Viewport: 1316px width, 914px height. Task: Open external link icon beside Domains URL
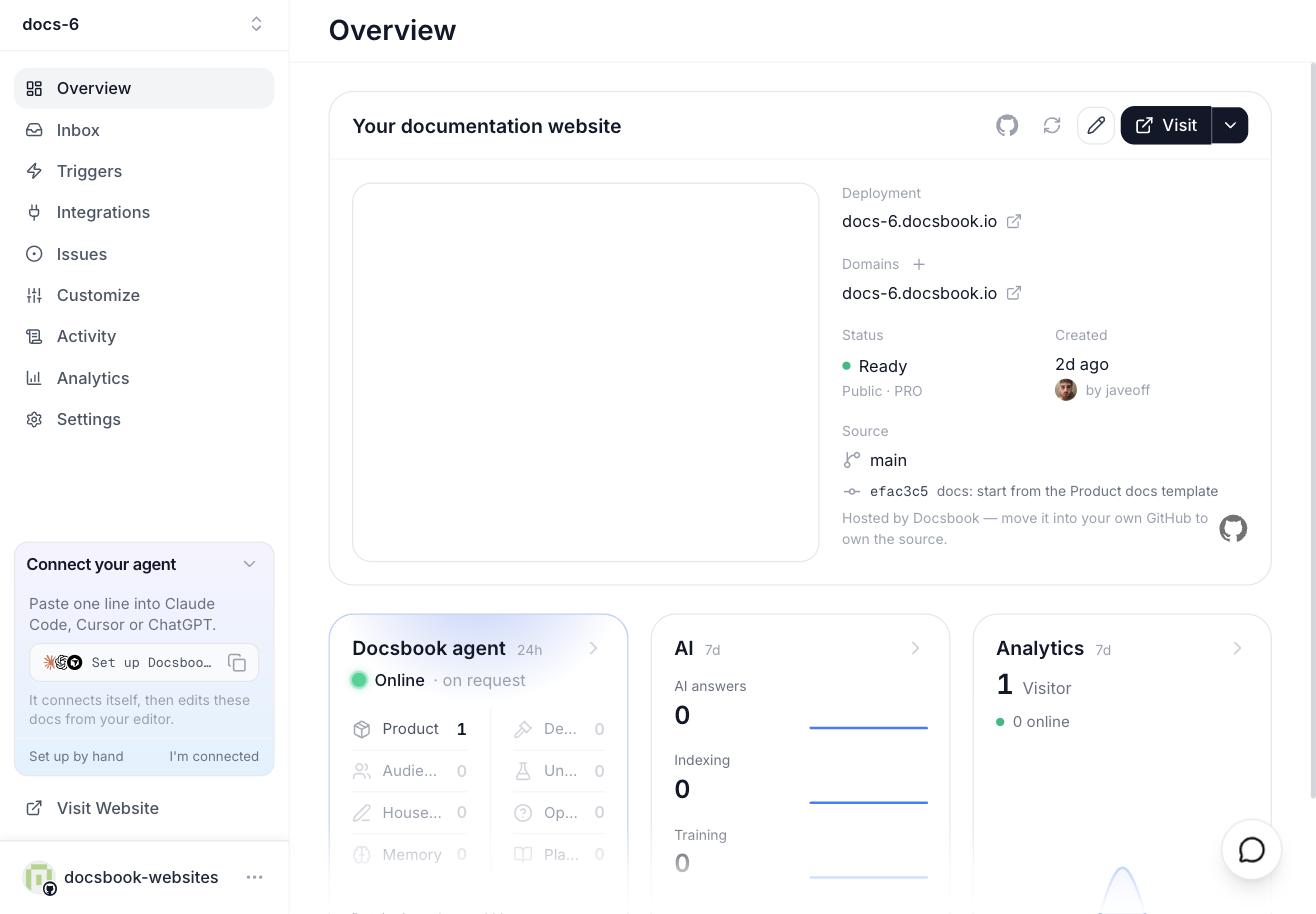tap(1014, 293)
